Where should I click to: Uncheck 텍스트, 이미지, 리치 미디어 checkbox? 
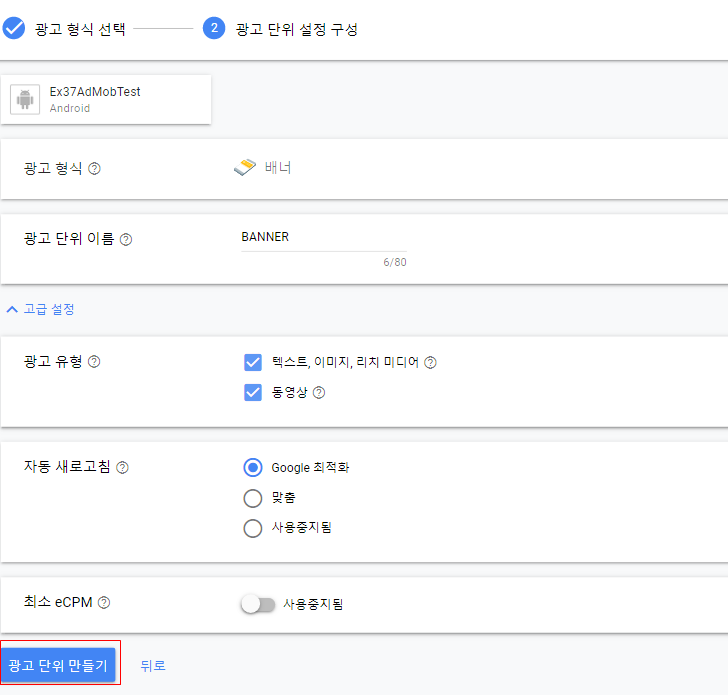pyautogui.click(x=253, y=362)
